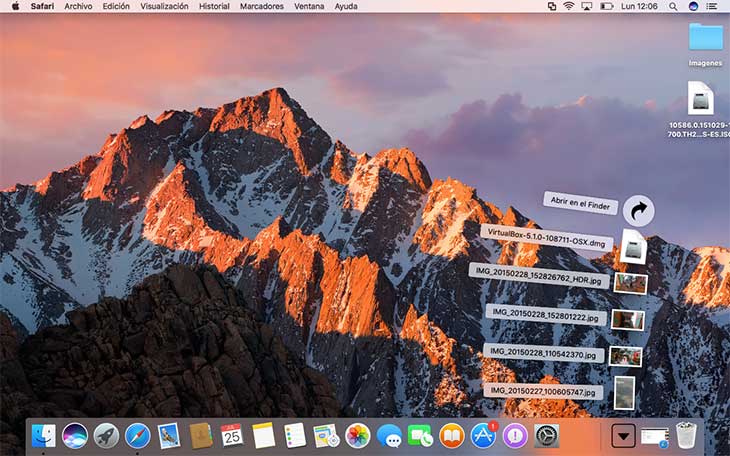Click the battery status icon
Screen dimensions: 730x456
click(x=607, y=6)
